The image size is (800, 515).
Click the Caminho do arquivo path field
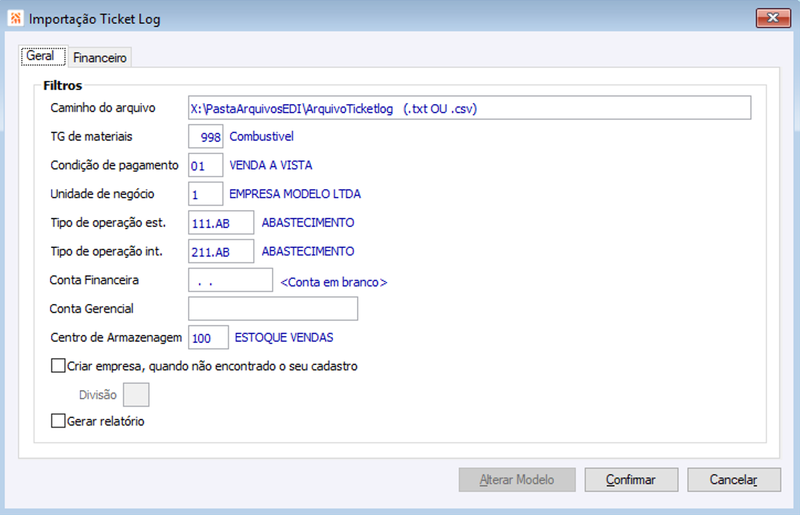[469, 108]
